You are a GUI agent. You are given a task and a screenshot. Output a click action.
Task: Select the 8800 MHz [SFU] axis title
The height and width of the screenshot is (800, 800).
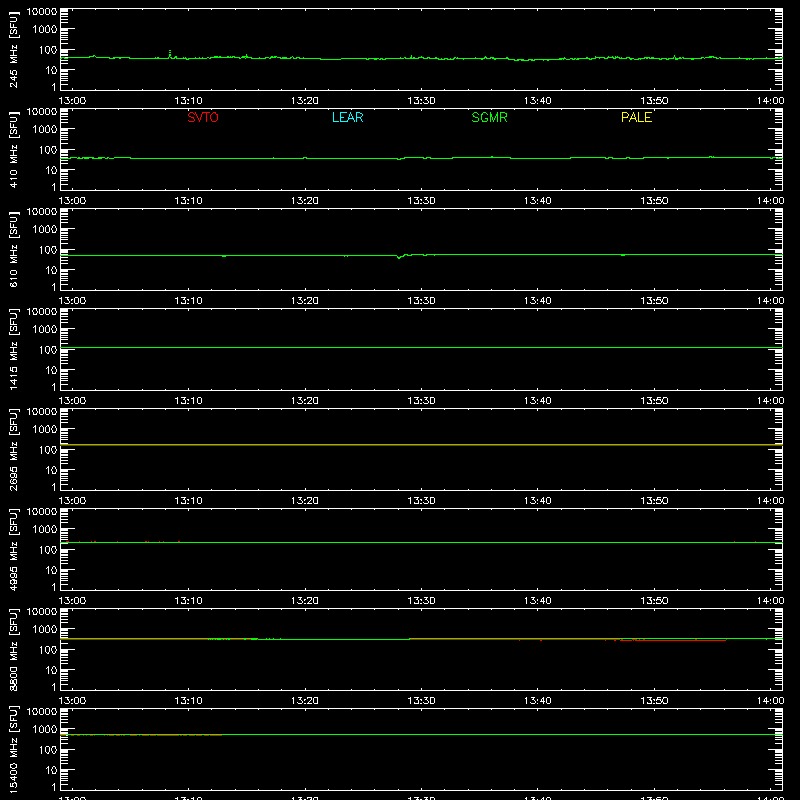pos(13,649)
